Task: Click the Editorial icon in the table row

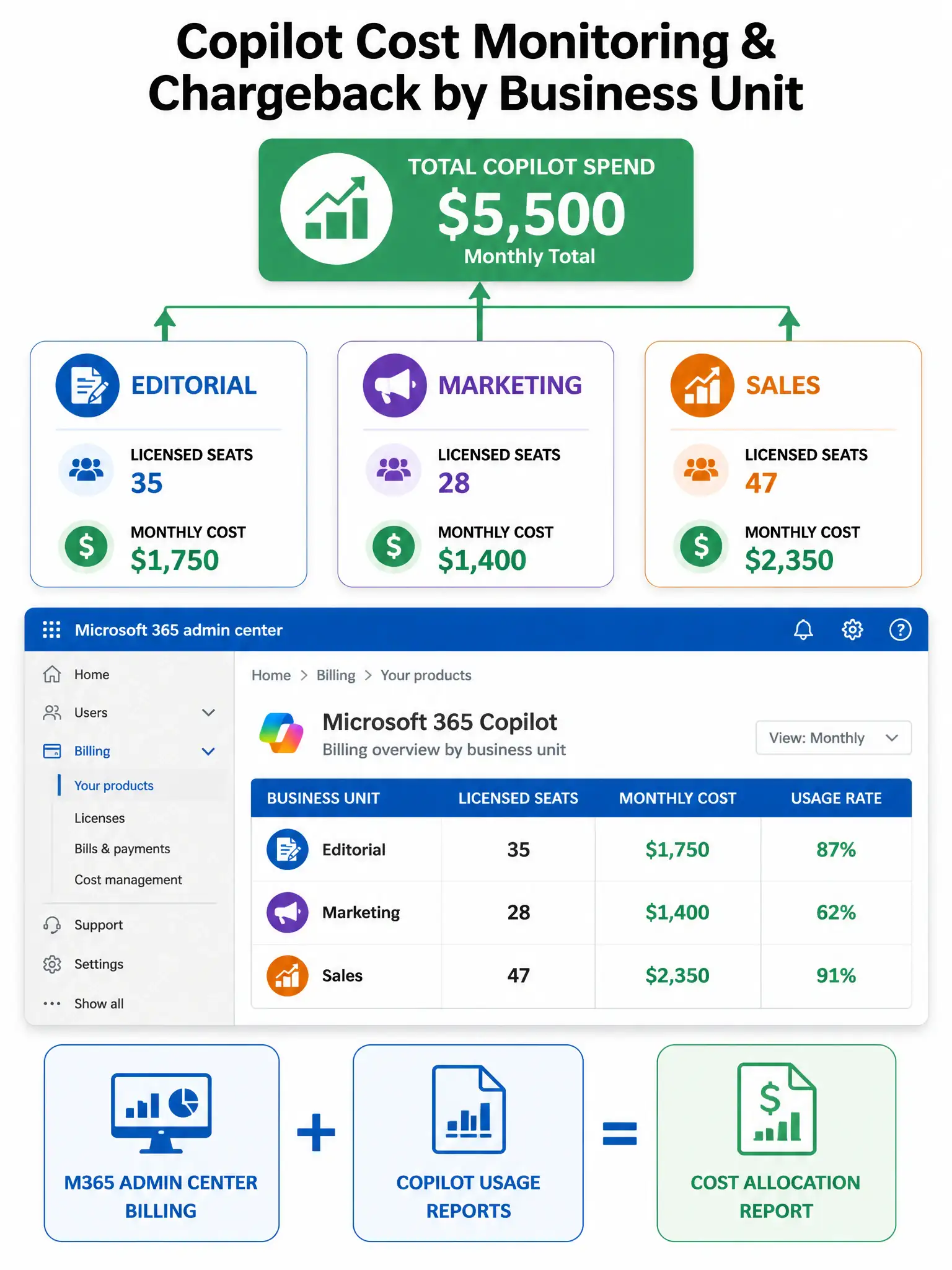Action: click(x=288, y=850)
